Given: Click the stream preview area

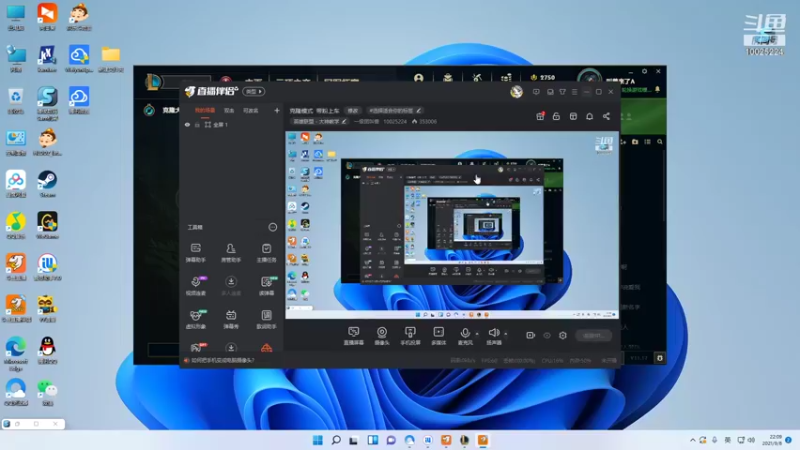Looking at the screenshot, I should pyautogui.click(x=452, y=225).
